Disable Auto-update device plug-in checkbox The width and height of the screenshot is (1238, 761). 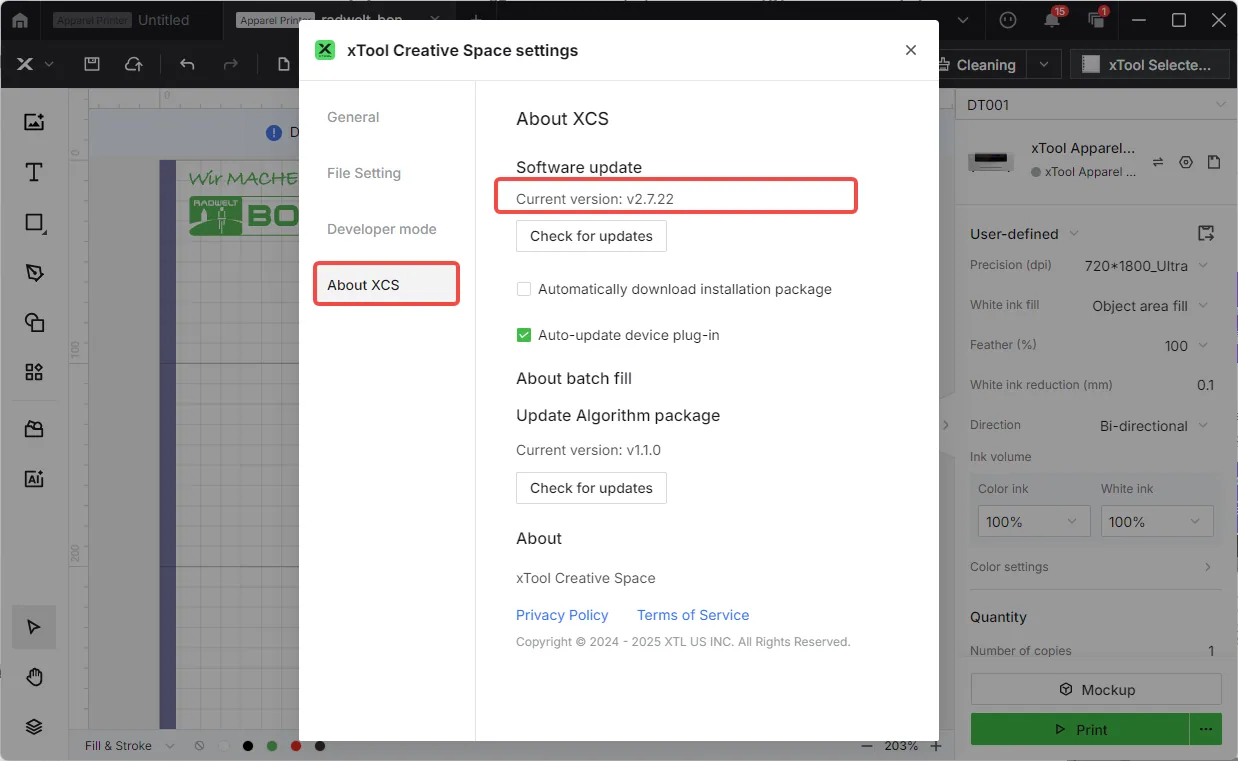point(523,335)
